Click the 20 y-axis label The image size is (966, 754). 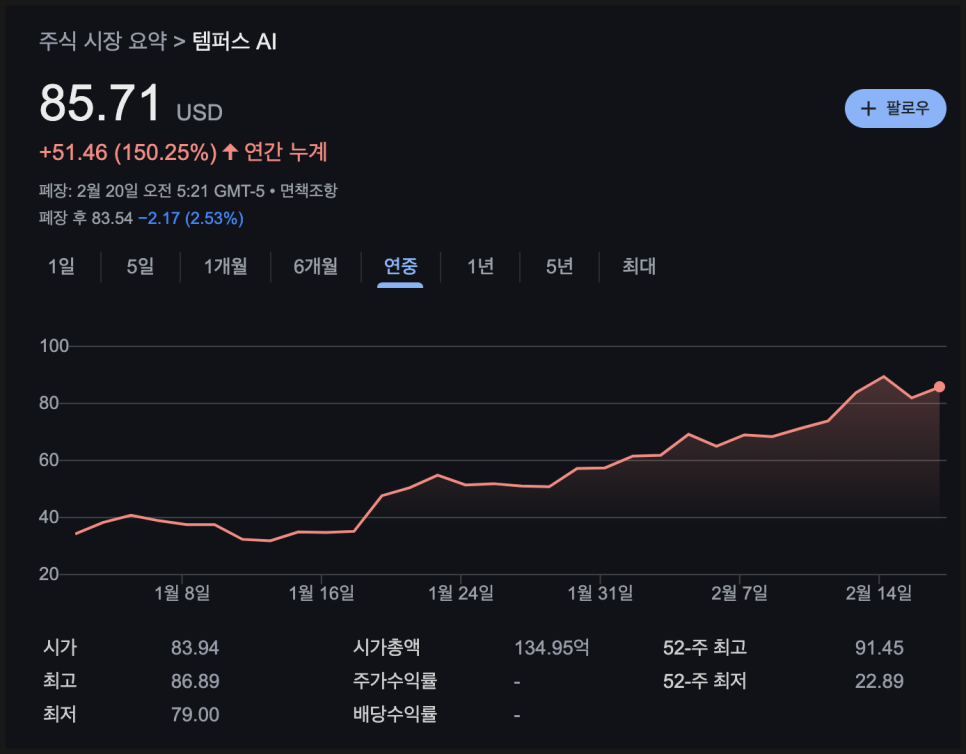(x=49, y=574)
